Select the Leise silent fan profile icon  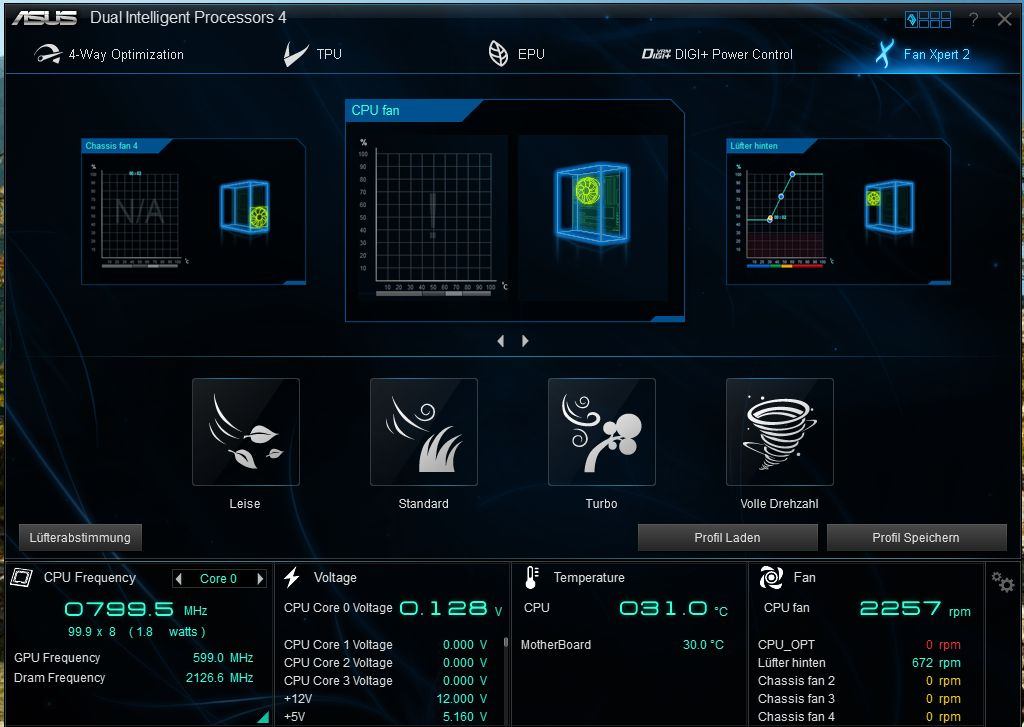(246, 432)
